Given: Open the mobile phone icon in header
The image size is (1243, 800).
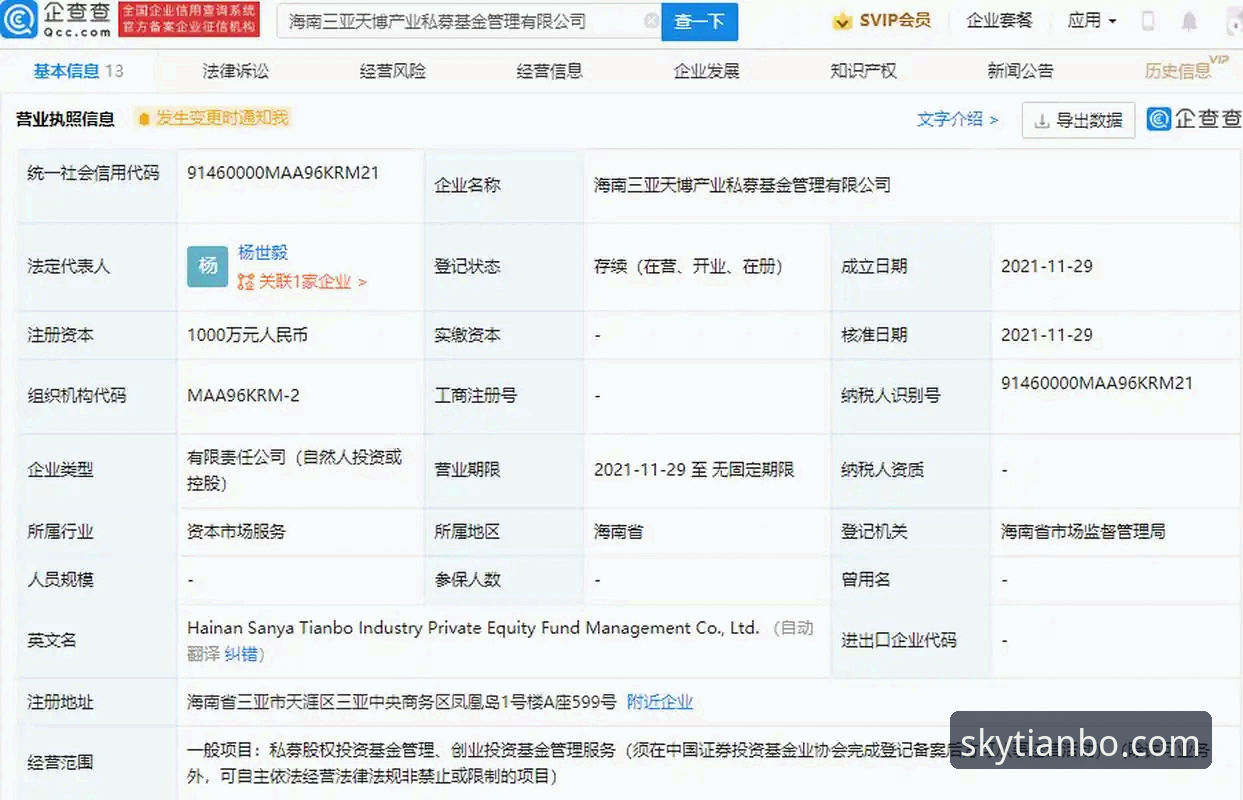Looking at the screenshot, I should [x=1148, y=21].
